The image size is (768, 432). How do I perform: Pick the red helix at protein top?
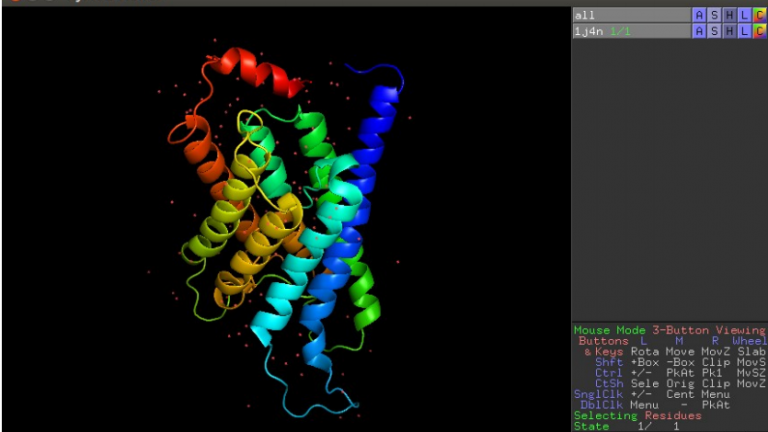coord(250,70)
